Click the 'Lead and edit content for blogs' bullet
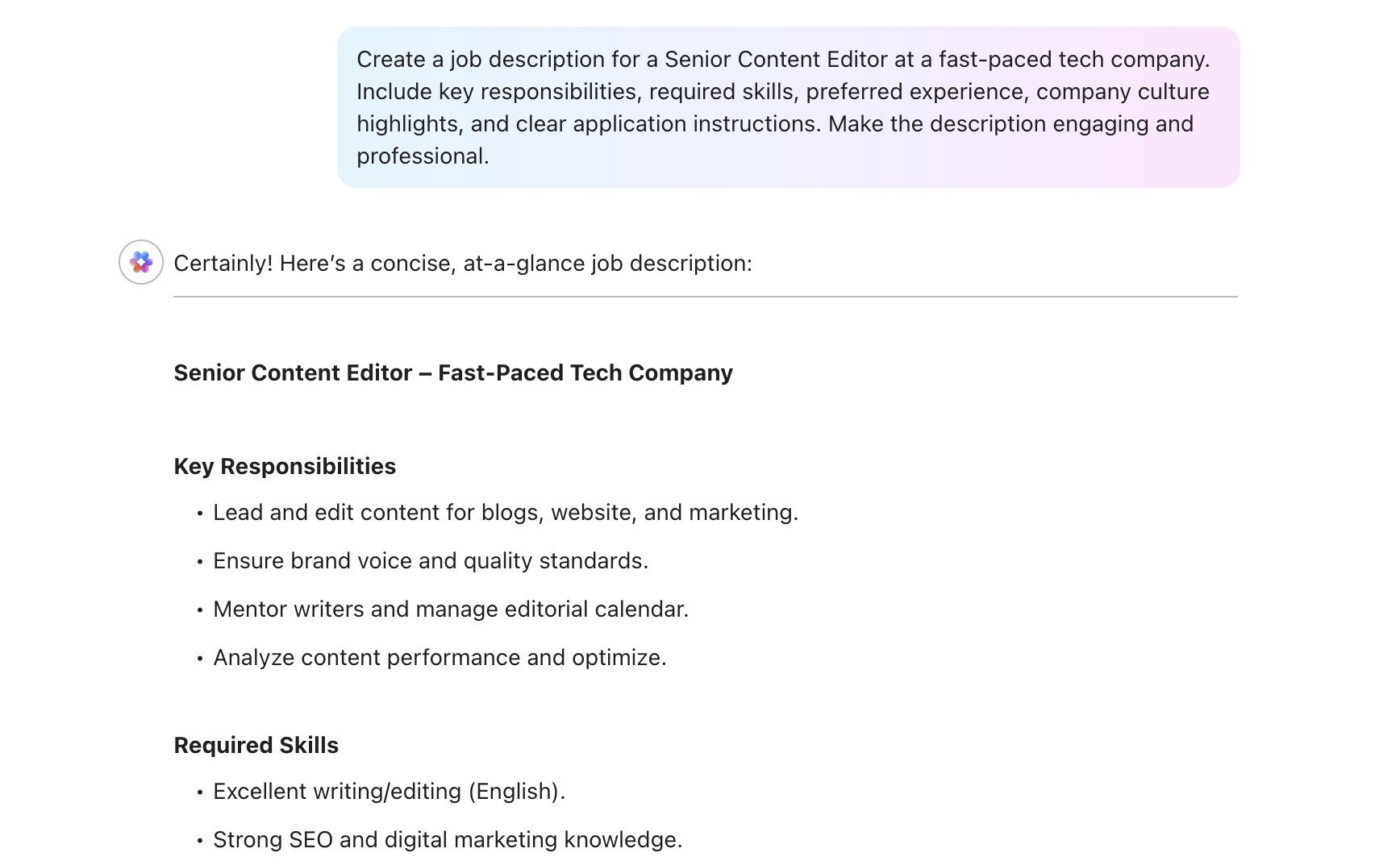 pos(506,513)
